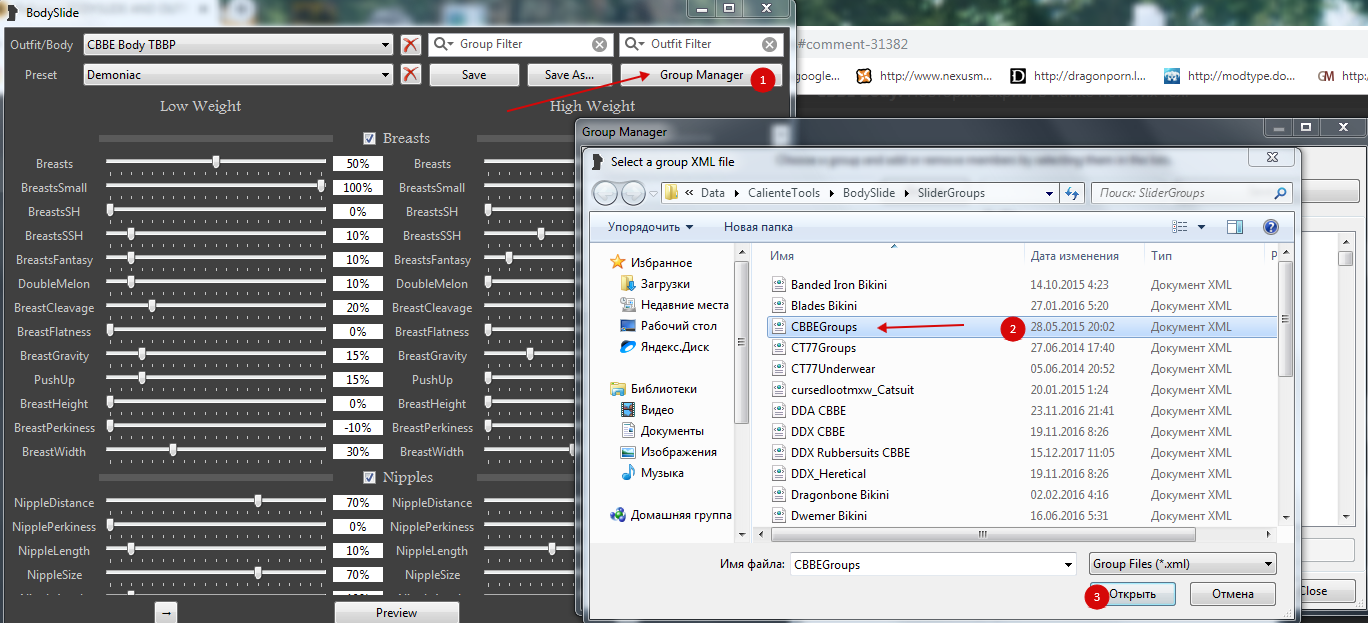Click Новая папка in the dialog toolbar

[758, 227]
